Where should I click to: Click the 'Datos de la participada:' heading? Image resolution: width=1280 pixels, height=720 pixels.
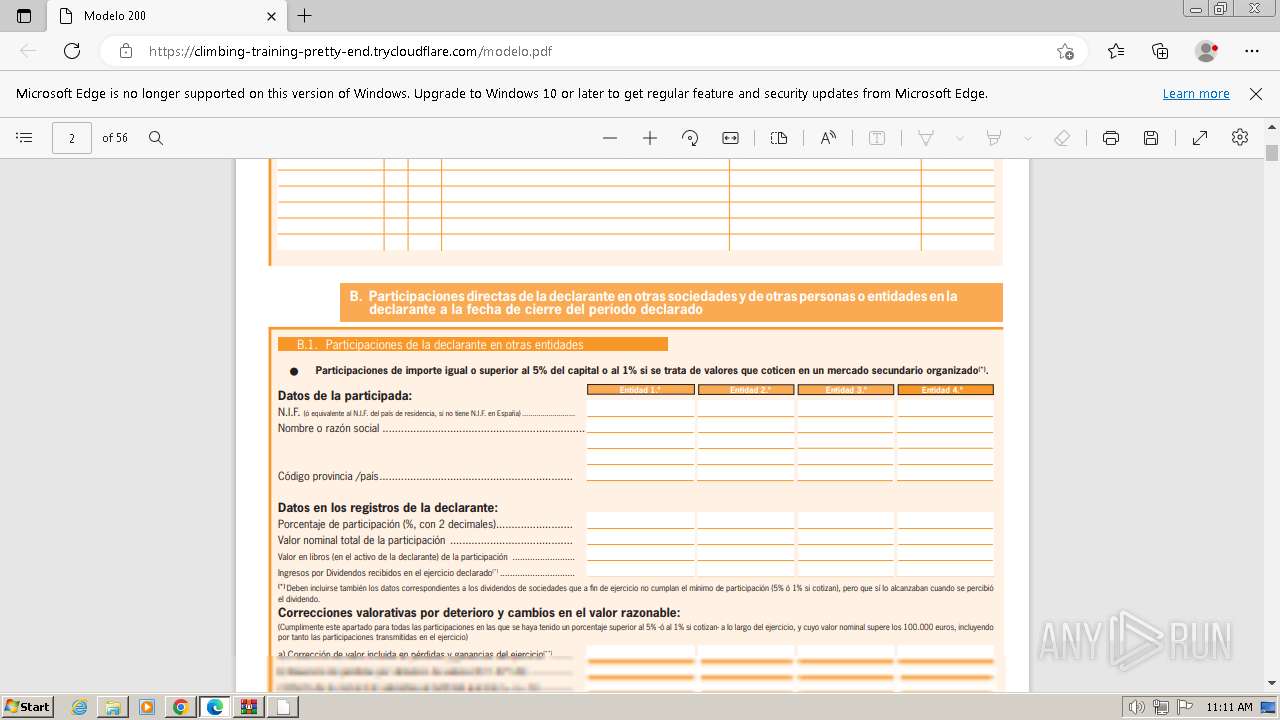tap(345, 396)
